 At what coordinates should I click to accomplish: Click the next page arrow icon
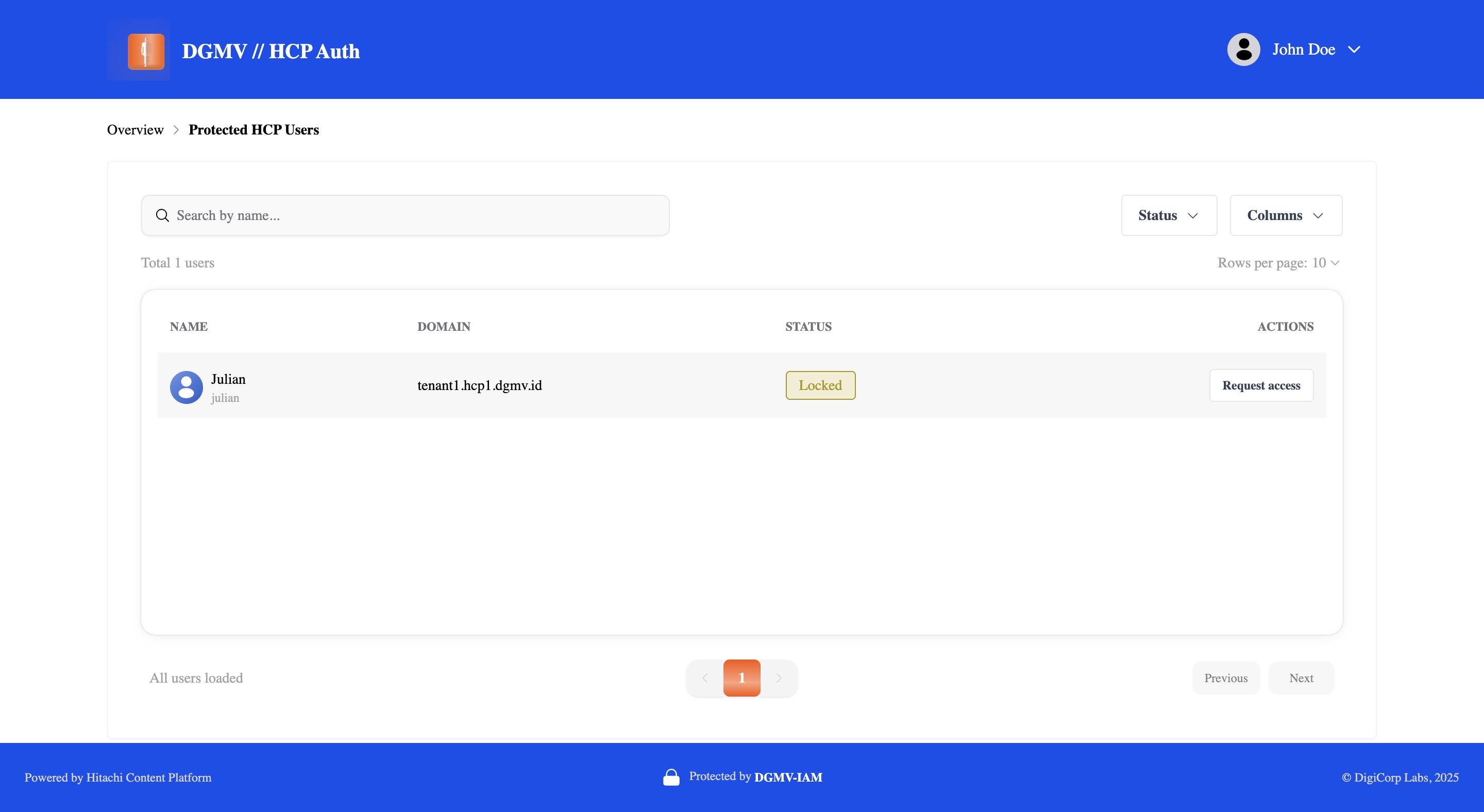click(x=778, y=678)
